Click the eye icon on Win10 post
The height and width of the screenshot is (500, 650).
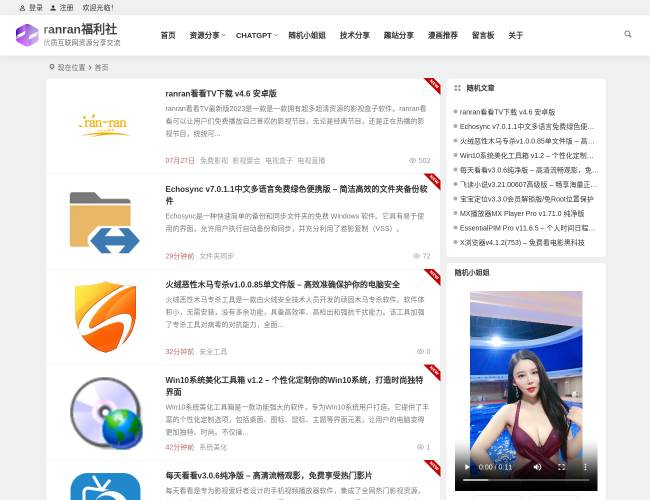420,447
